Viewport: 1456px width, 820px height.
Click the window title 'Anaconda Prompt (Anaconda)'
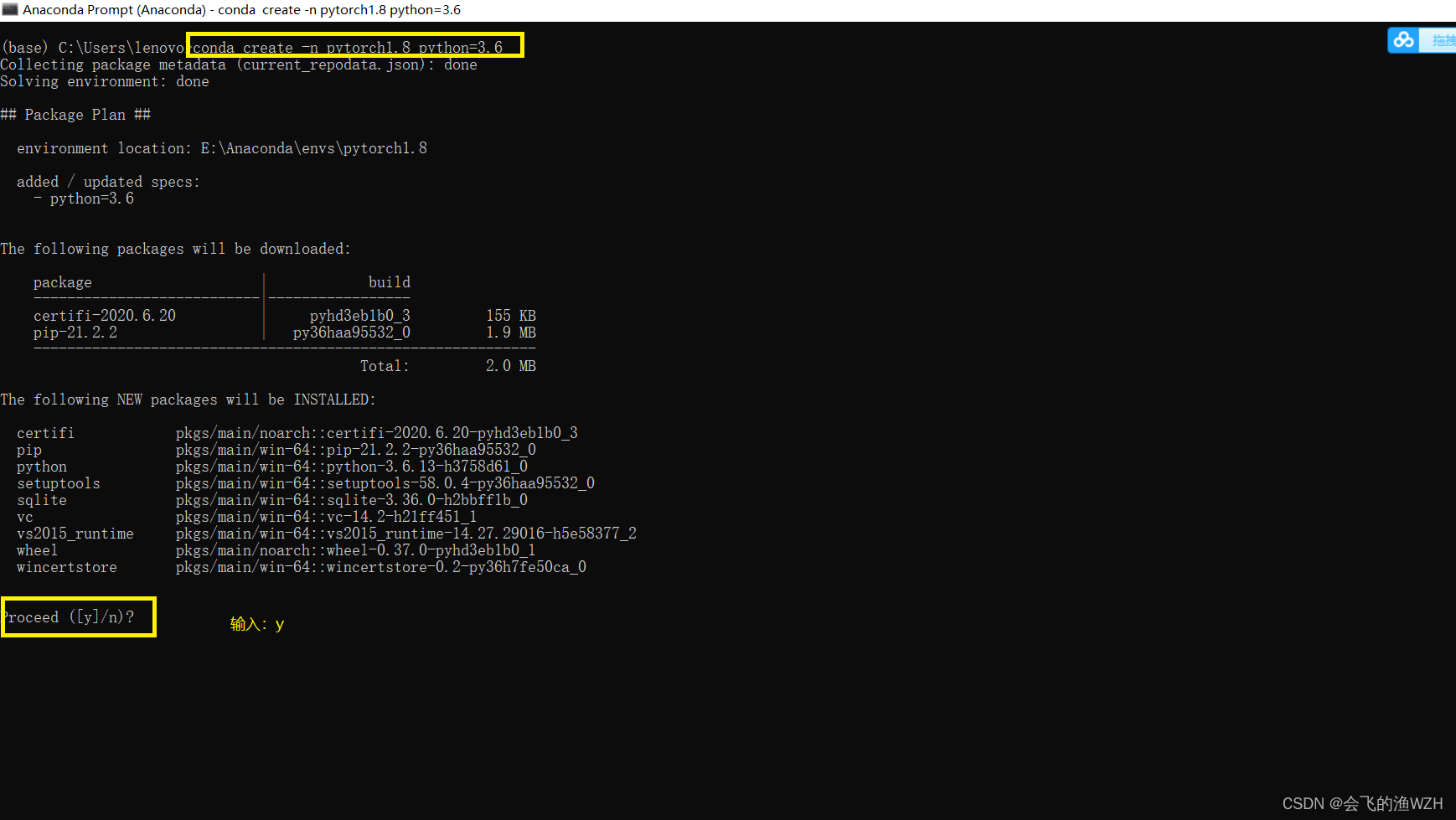(114, 10)
